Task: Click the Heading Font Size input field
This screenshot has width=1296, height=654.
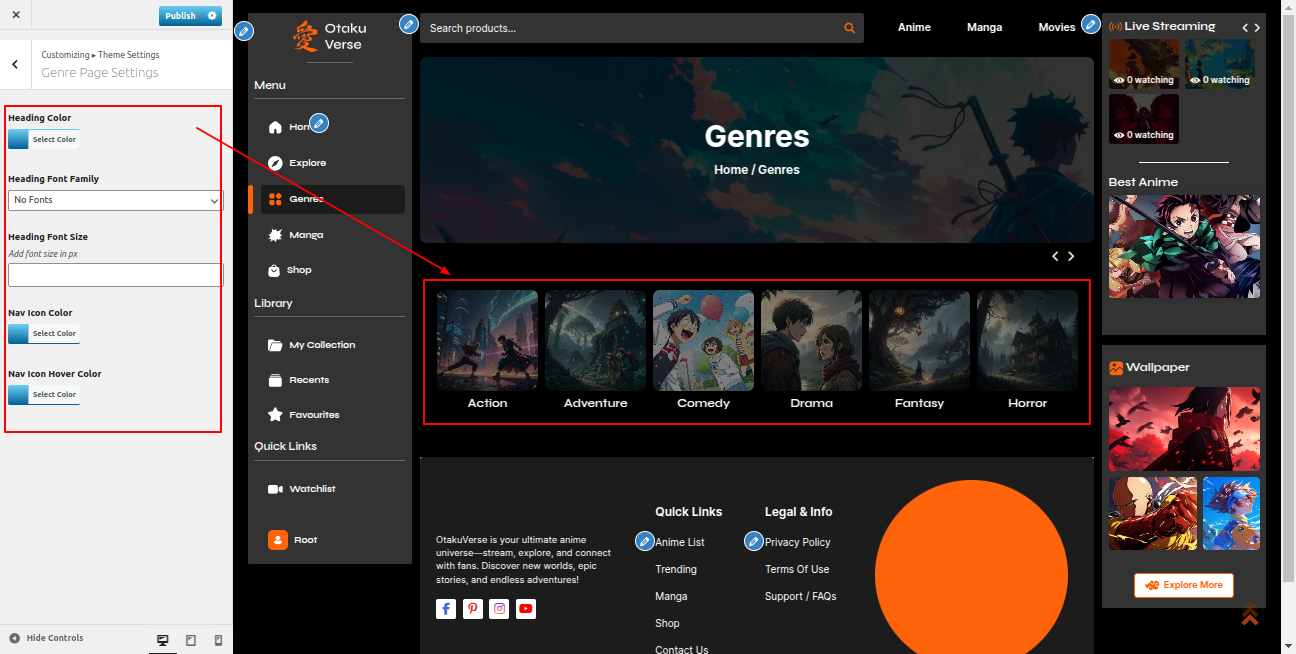Action: (115, 275)
